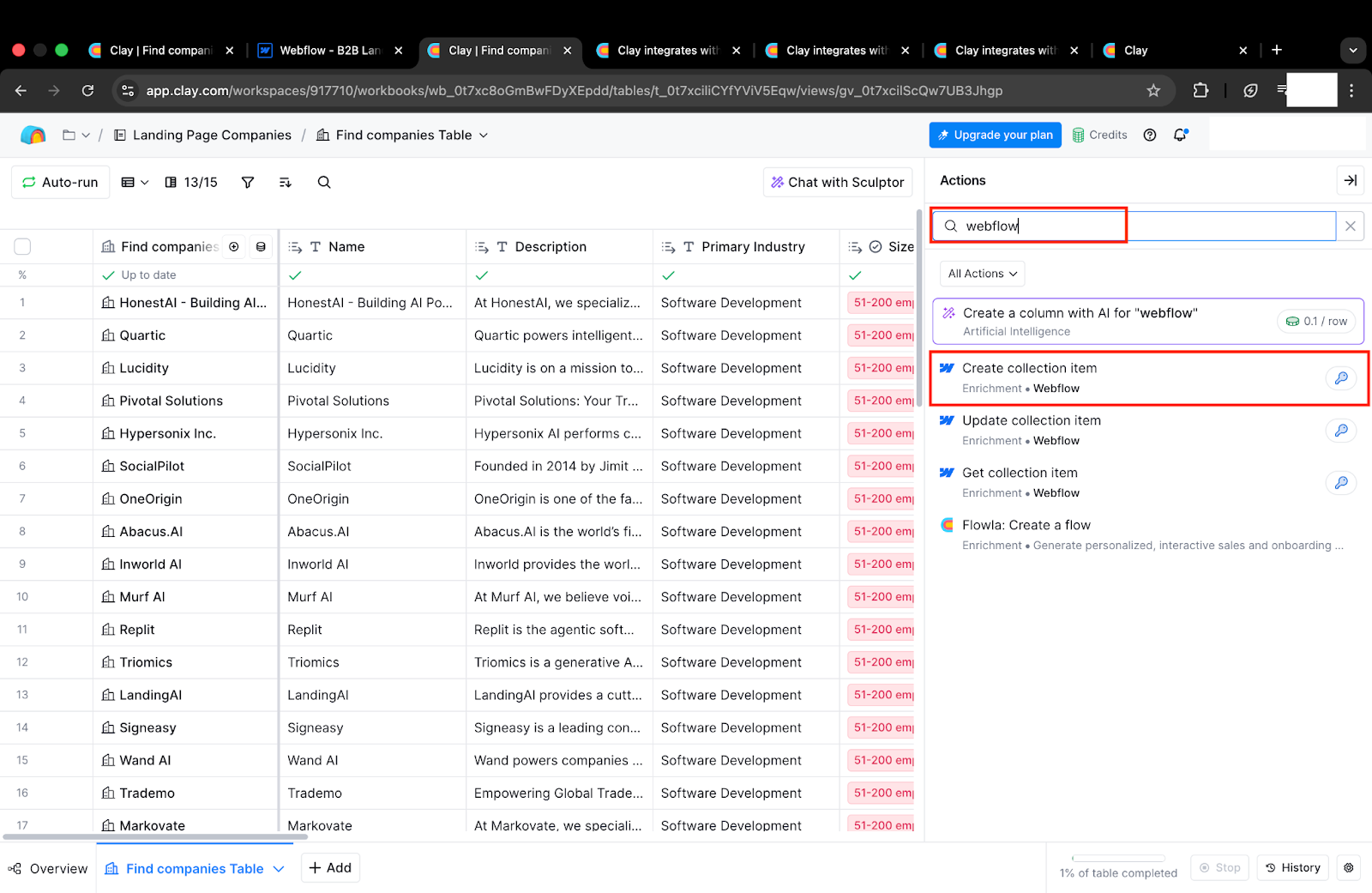This screenshot has width=1372, height=893.
Task: Select the Find companies Table bottom tab
Action: 195,868
